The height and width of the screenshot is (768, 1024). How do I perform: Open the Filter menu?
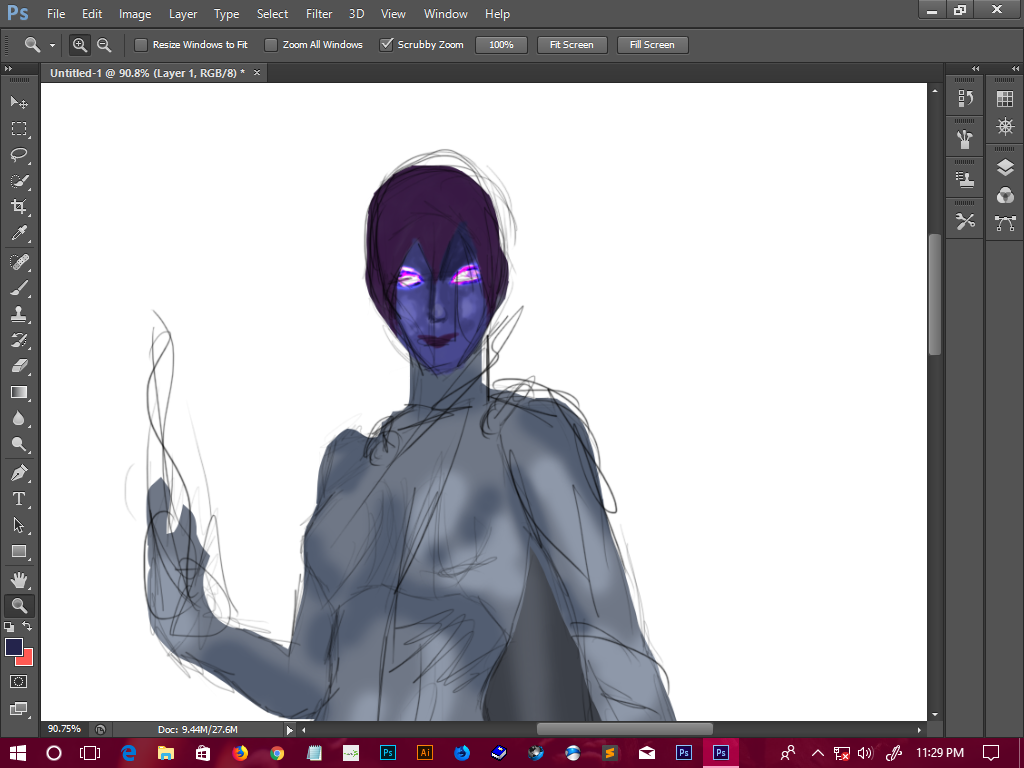319,14
